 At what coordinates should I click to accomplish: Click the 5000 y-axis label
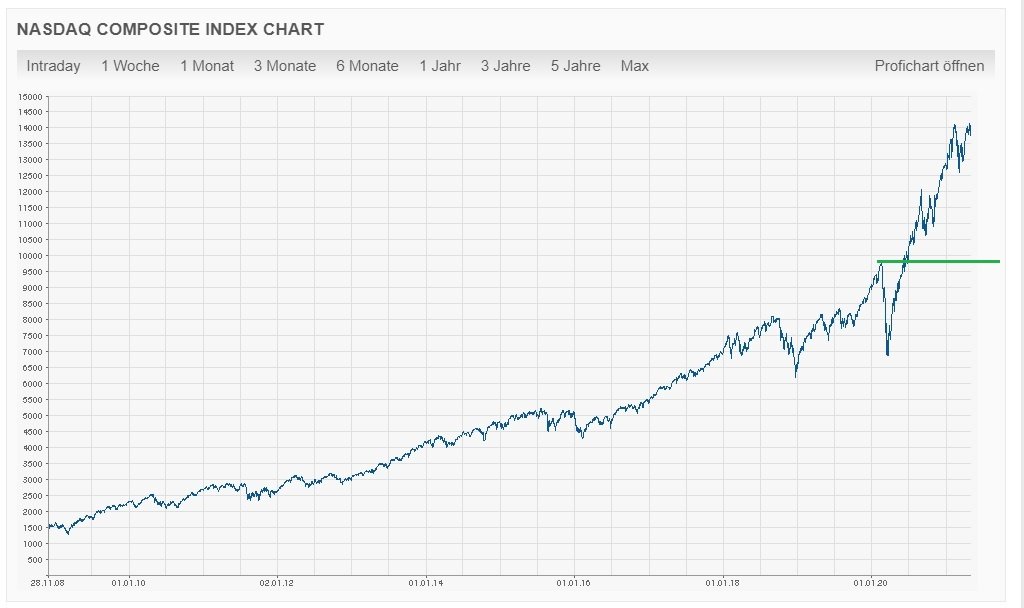[x=32, y=416]
